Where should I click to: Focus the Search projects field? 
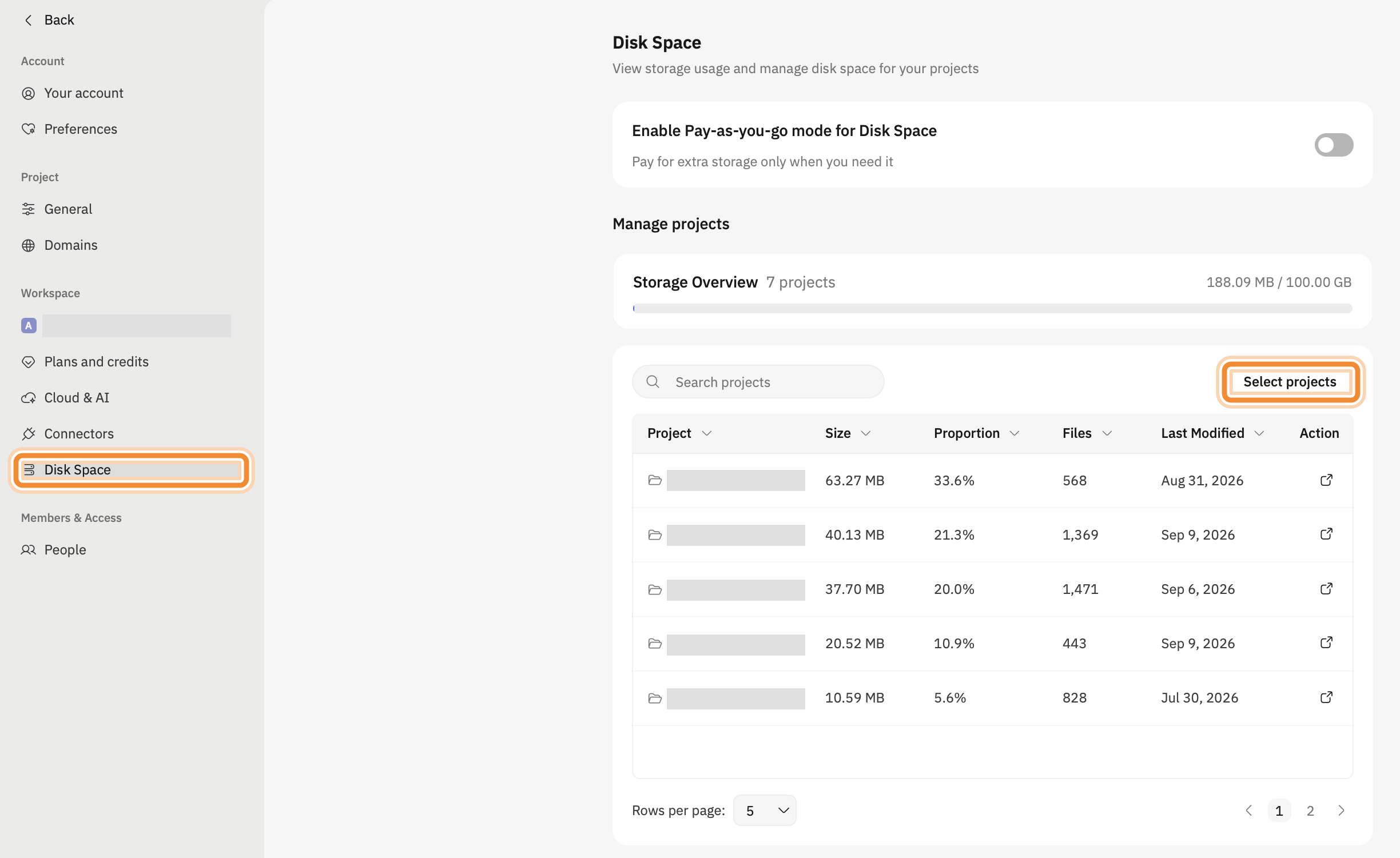tap(758, 382)
